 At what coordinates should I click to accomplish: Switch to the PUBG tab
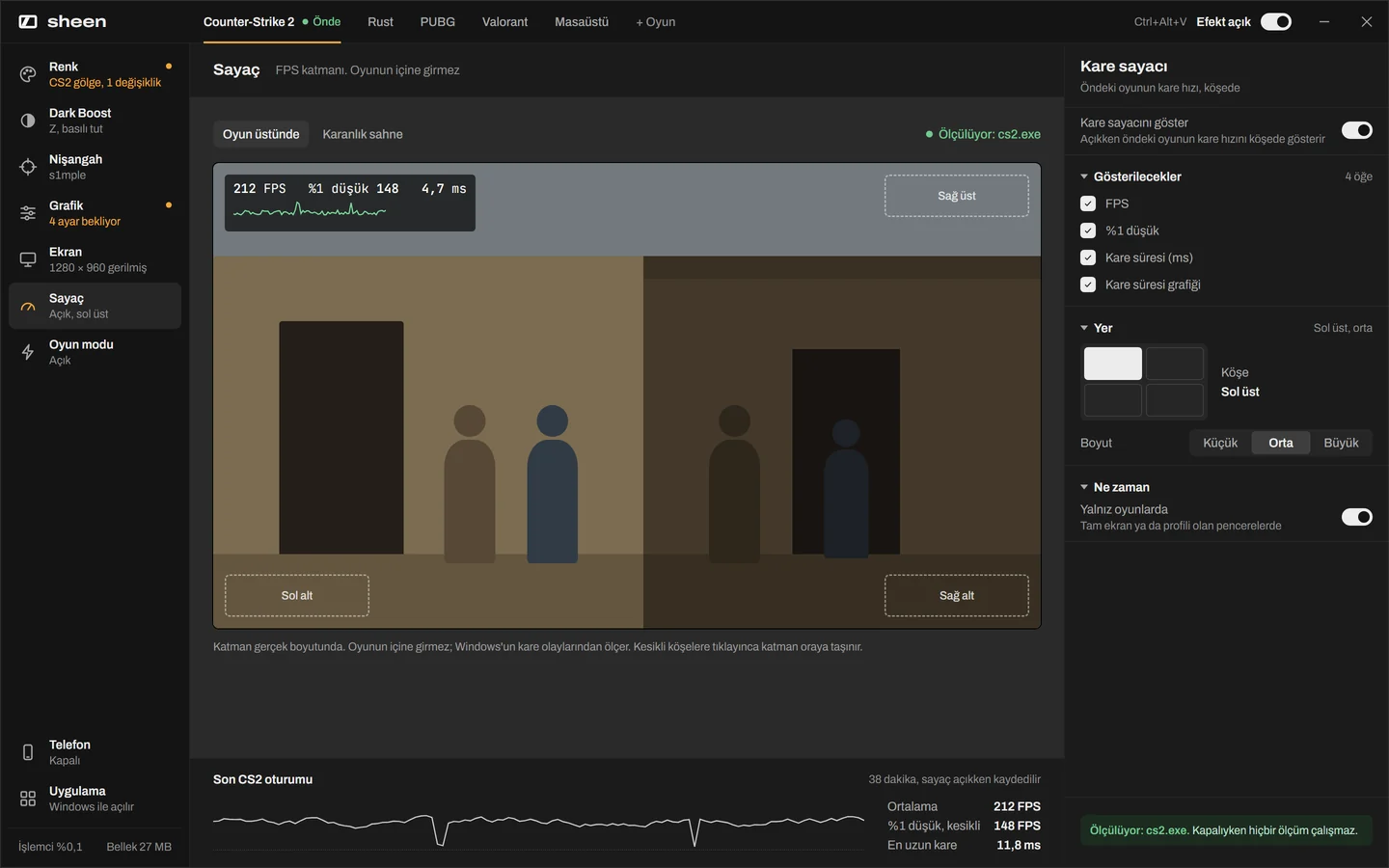pyautogui.click(x=437, y=21)
